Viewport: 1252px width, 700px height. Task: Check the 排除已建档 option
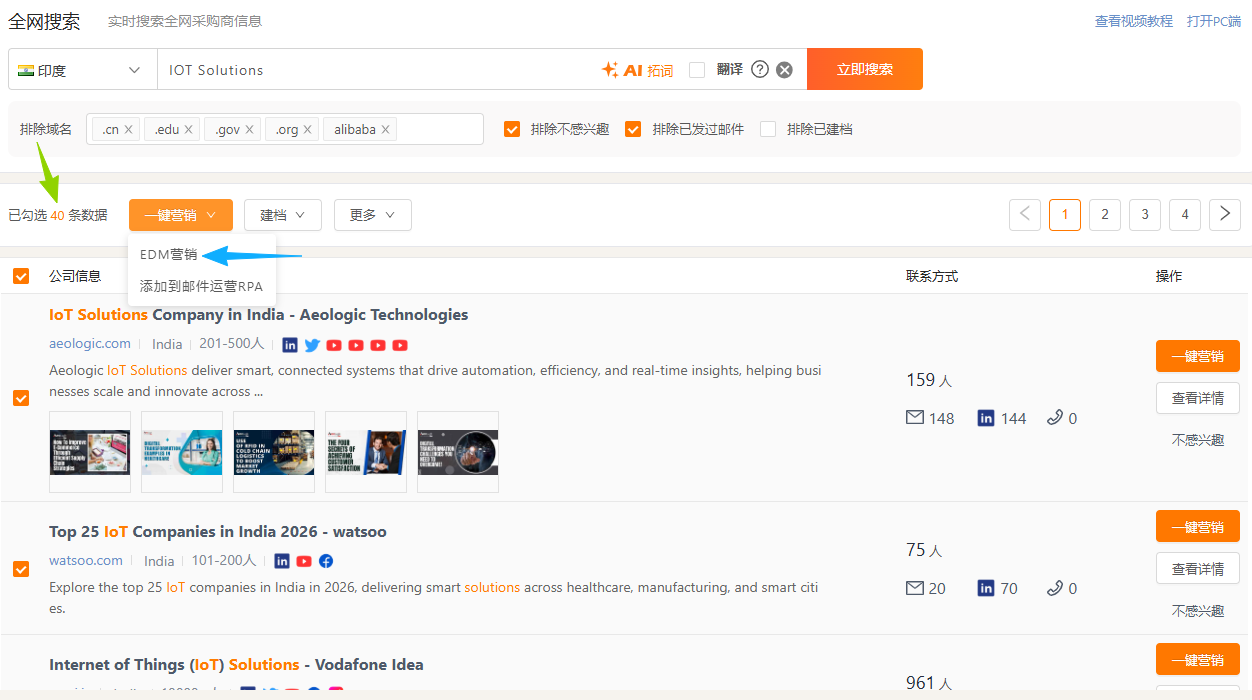(768, 129)
